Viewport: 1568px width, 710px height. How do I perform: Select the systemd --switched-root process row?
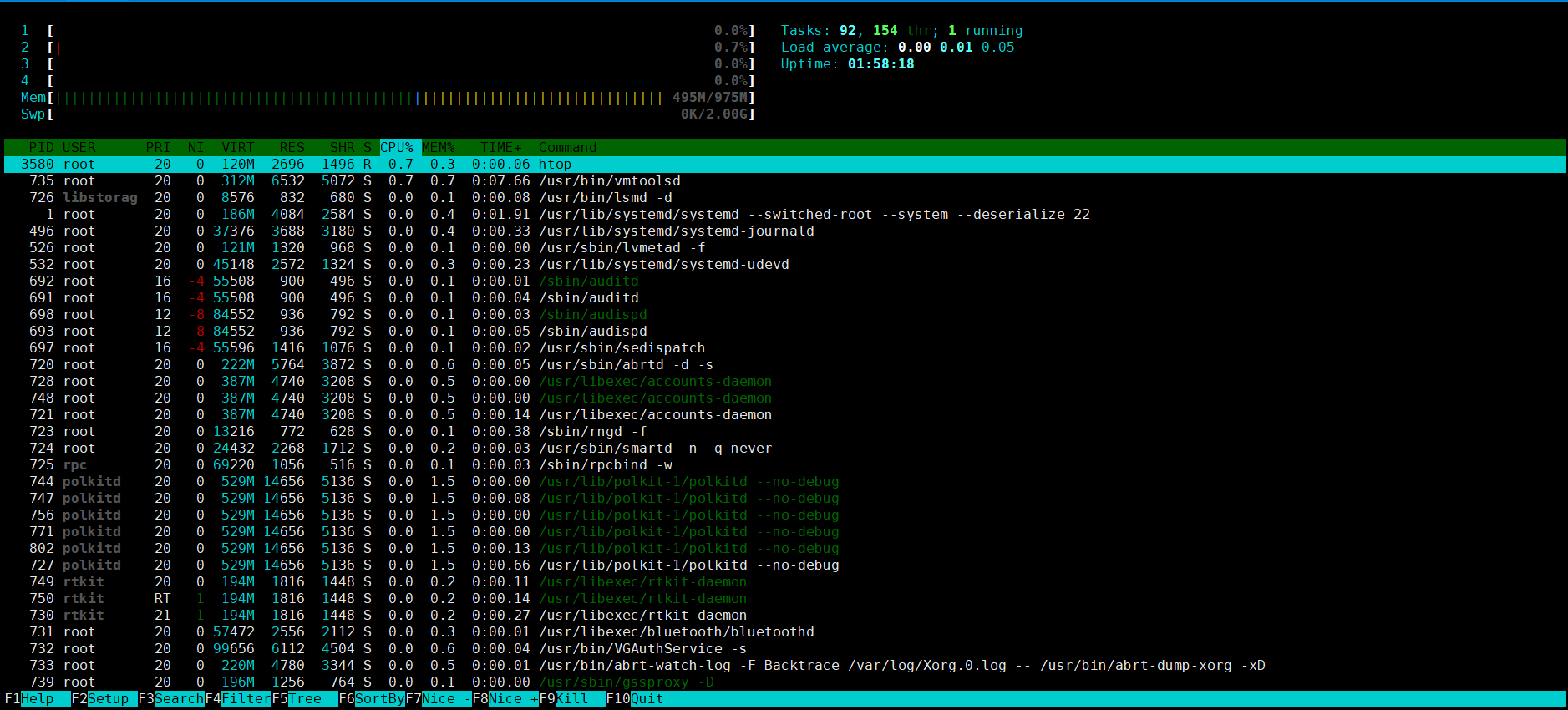[785, 215]
